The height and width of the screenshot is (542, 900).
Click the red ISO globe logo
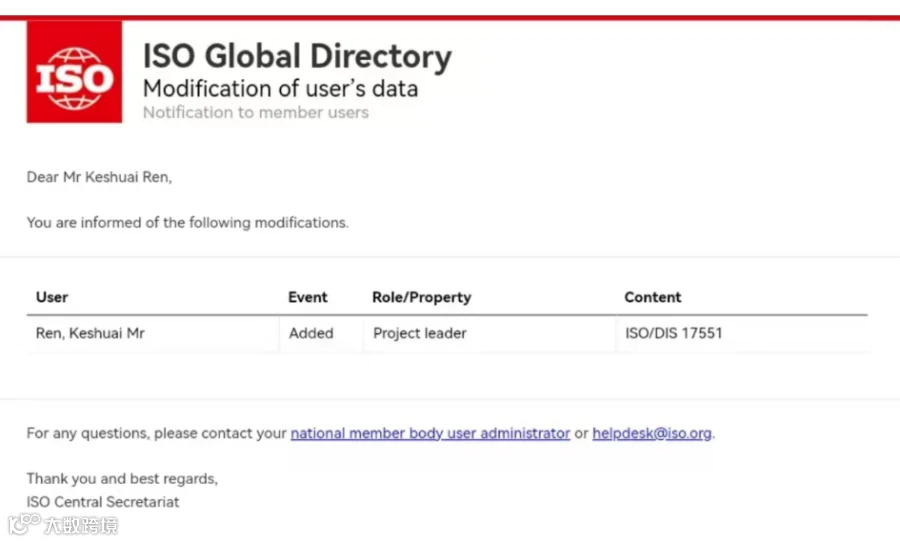point(74,72)
